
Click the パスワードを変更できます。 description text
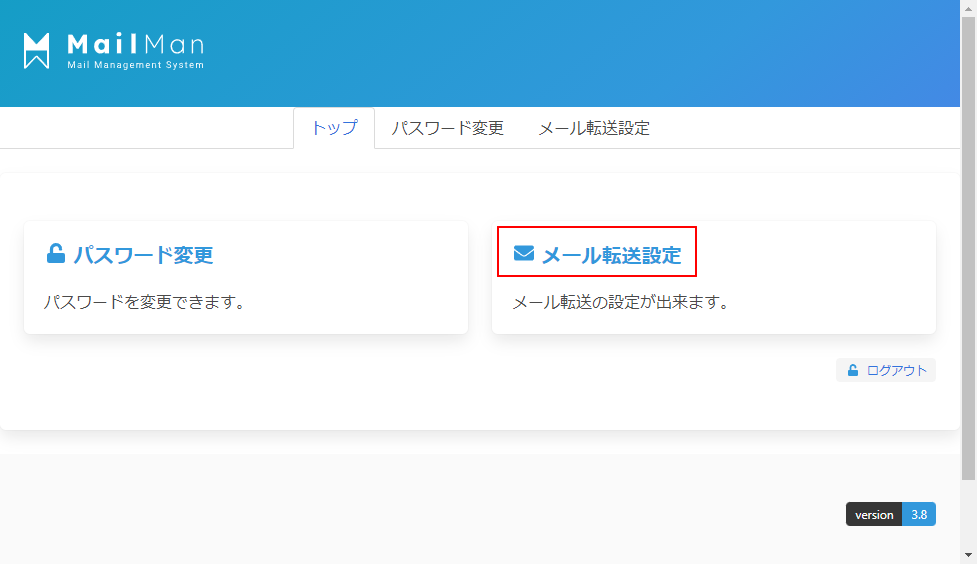[145, 302]
